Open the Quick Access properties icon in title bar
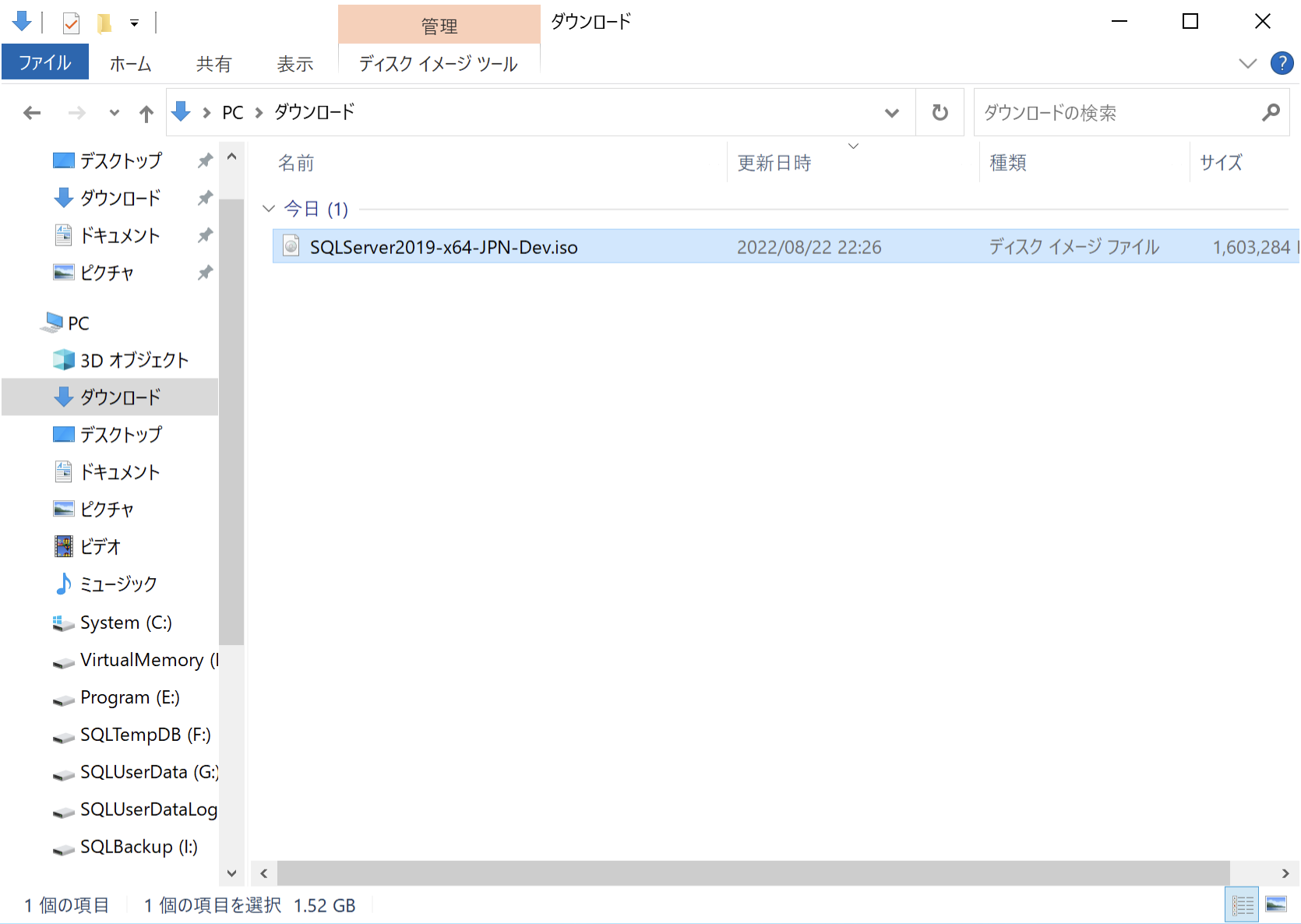Viewport: 1301px width, 924px height. 71,23
